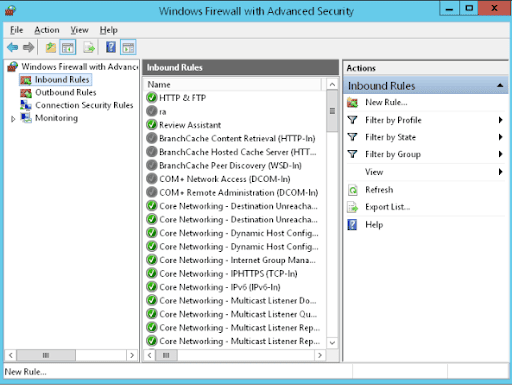Collapse the Inbound Rules actions section
Image resolution: width=512 pixels, height=389 pixels.
coord(500,86)
